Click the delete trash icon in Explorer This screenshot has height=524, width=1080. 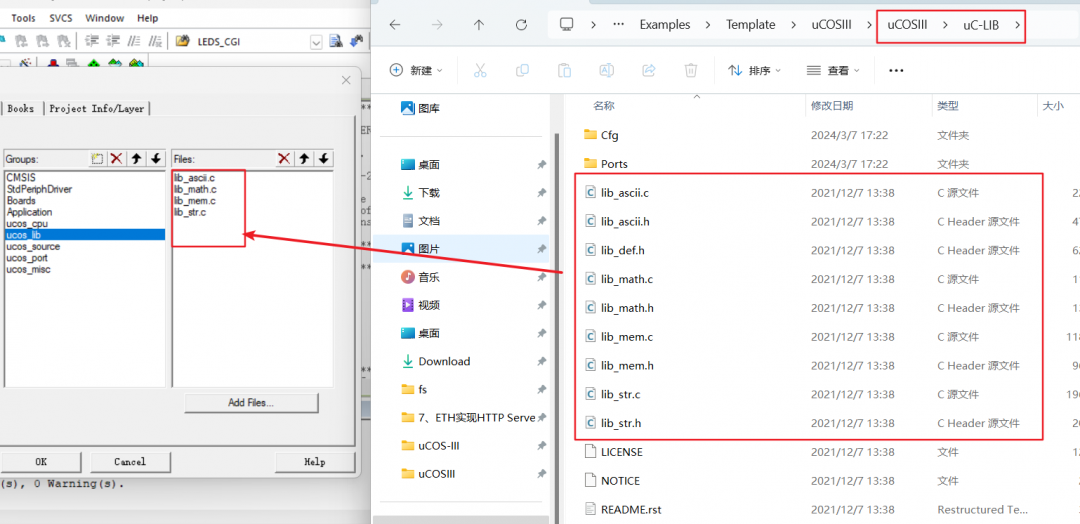coord(691,70)
